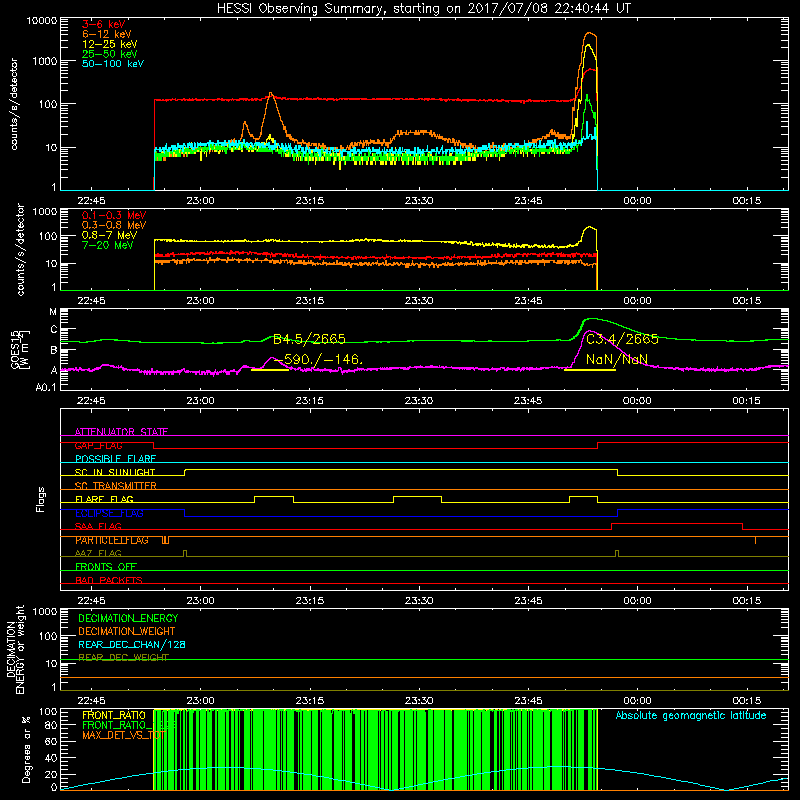Click yellow interval bar under B4.5 flare
The height and width of the screenshot is (800, 800).
coord(270,370)
